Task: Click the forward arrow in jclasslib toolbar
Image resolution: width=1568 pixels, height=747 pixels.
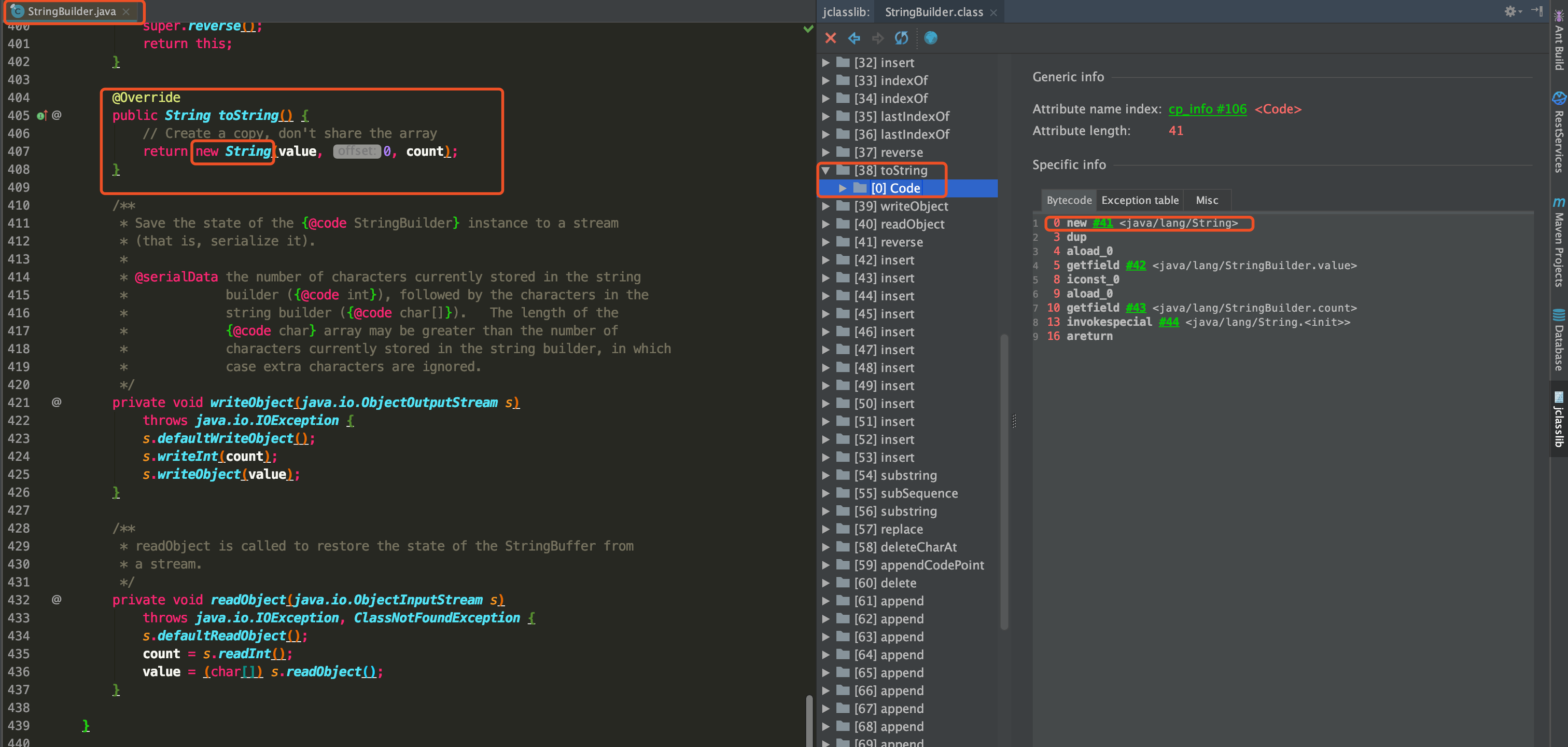Action: [x=878, y=38]
